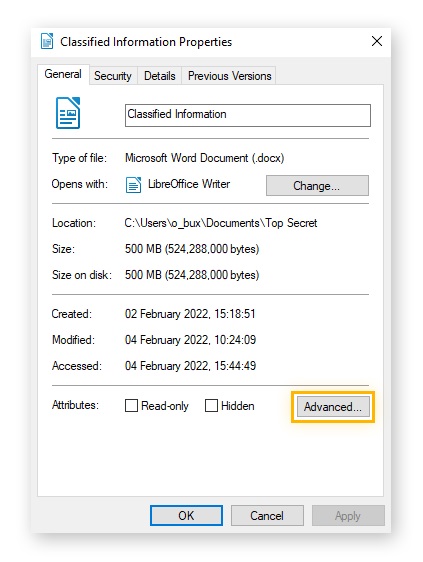Switch to the Security tab
This screenshot has width=423, height=562.
click(113, 76)
